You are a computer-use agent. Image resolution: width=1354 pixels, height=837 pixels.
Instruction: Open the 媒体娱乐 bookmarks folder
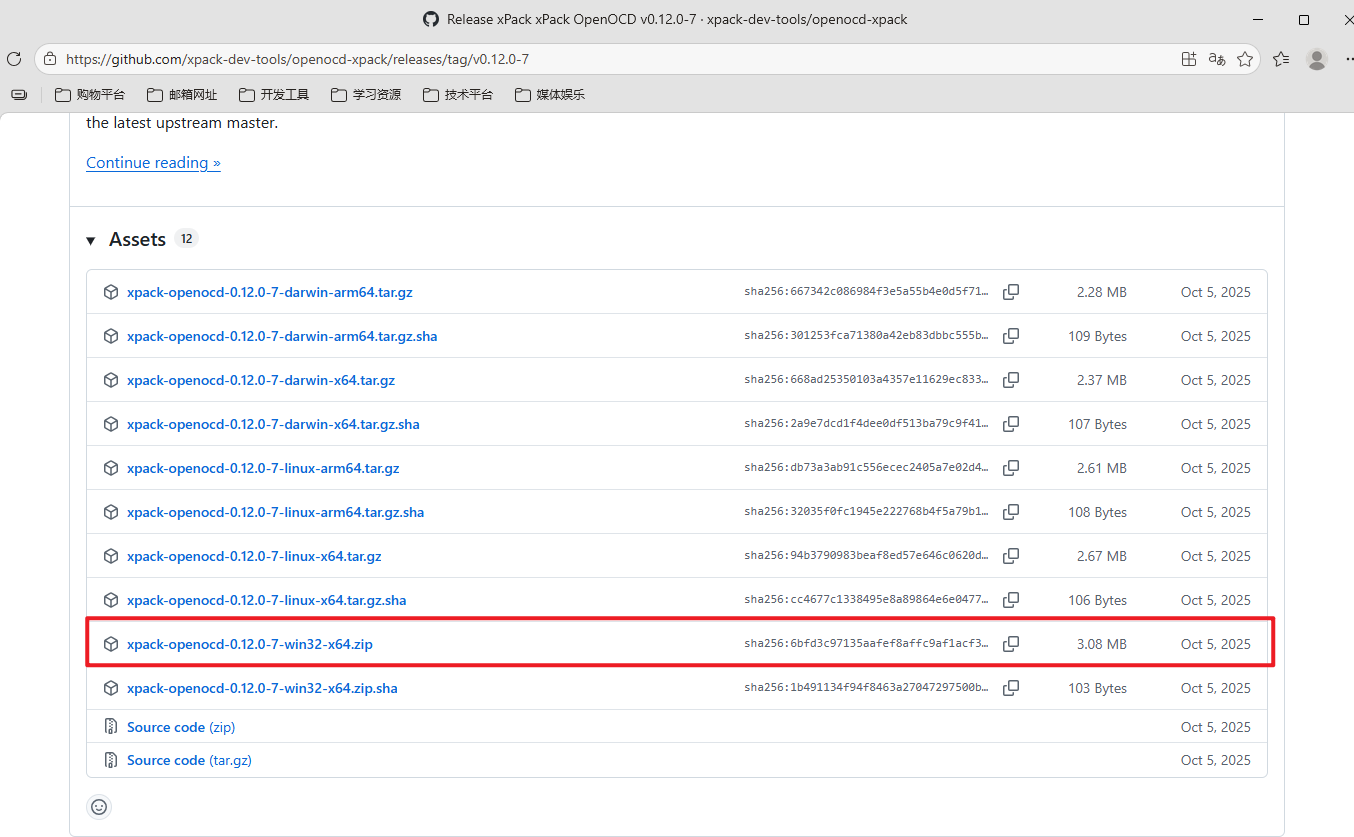(550, 95)
